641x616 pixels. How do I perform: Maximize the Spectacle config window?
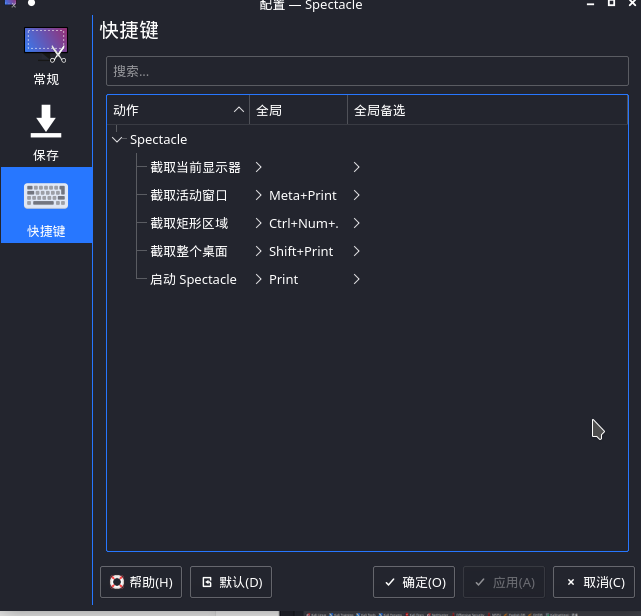pos(612,3)
